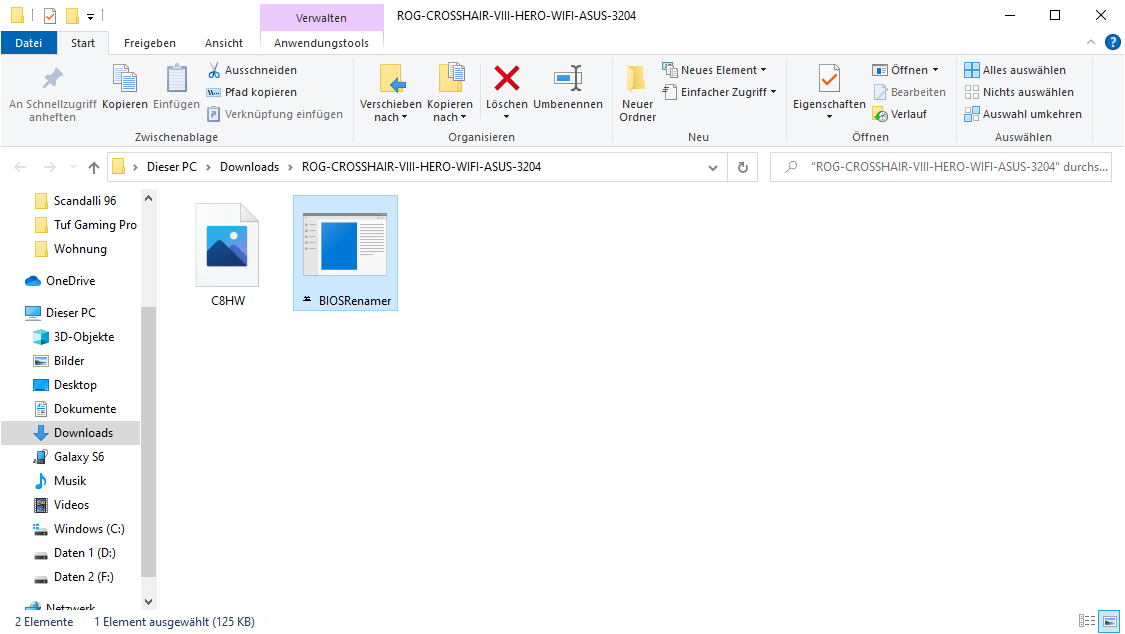Switch to the Ansicht tab
This screenshot has height=634, width=1125.
pyautogui.click(x=224, y=43)
